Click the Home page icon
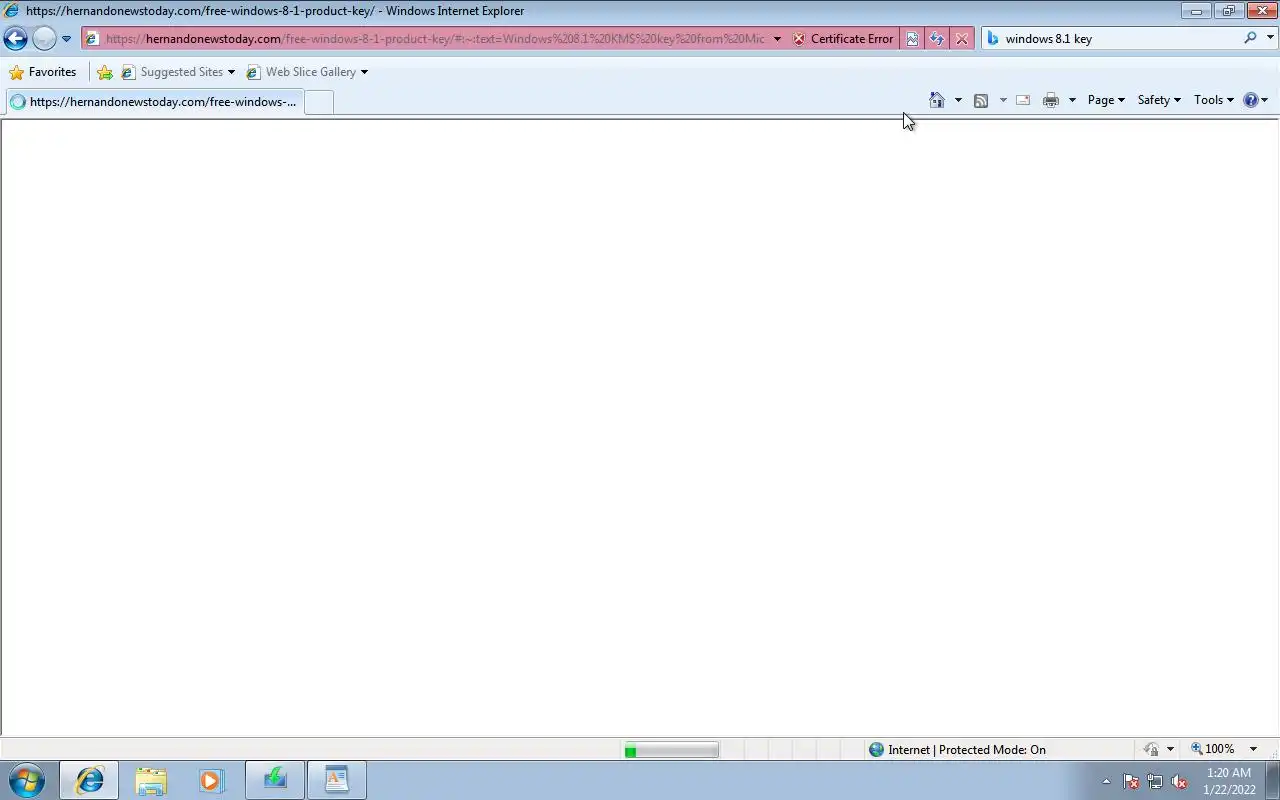1280x800 pixels. (x=937, y=100)
